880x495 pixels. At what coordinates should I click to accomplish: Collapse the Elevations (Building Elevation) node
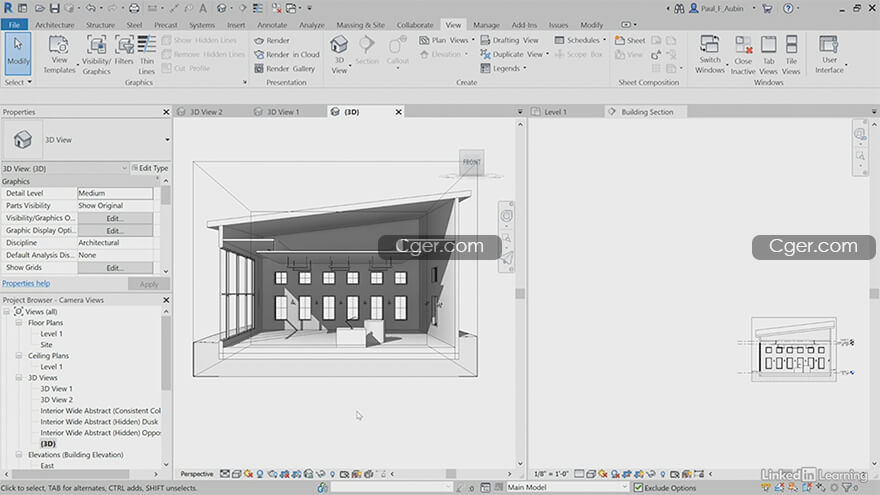[19, 455]
